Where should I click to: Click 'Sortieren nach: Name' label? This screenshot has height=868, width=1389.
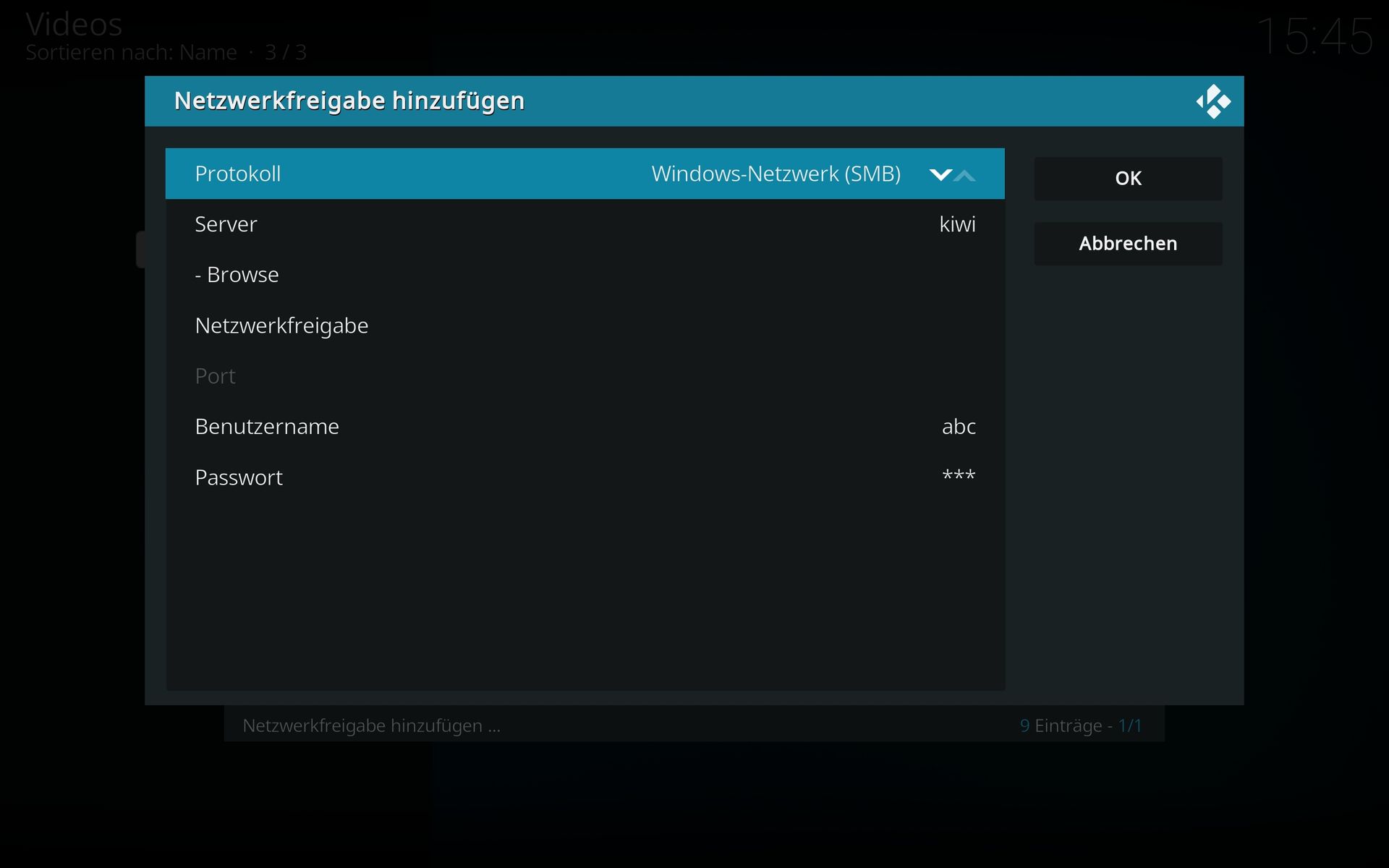pos(131,53)
